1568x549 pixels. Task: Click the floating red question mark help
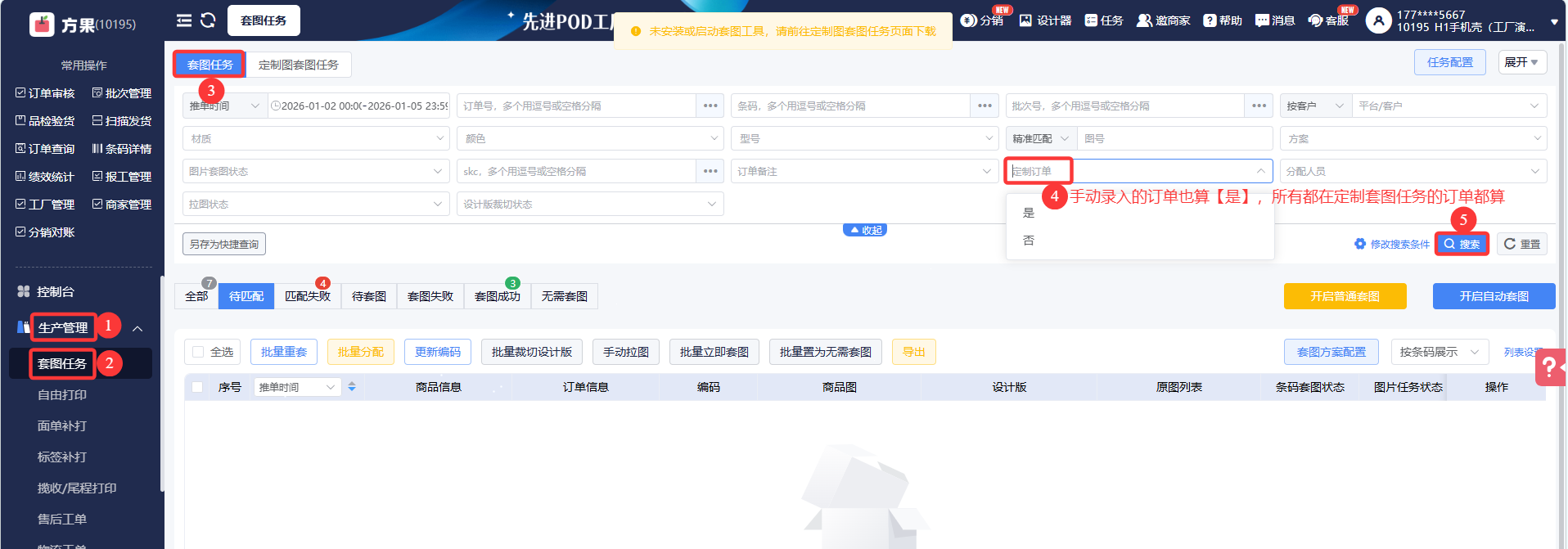click(x=1550, y=367)
